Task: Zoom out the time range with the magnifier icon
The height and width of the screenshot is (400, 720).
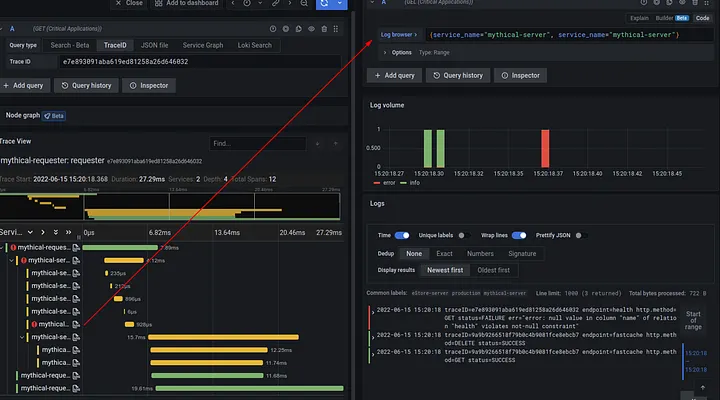Action: coord(304,3)
